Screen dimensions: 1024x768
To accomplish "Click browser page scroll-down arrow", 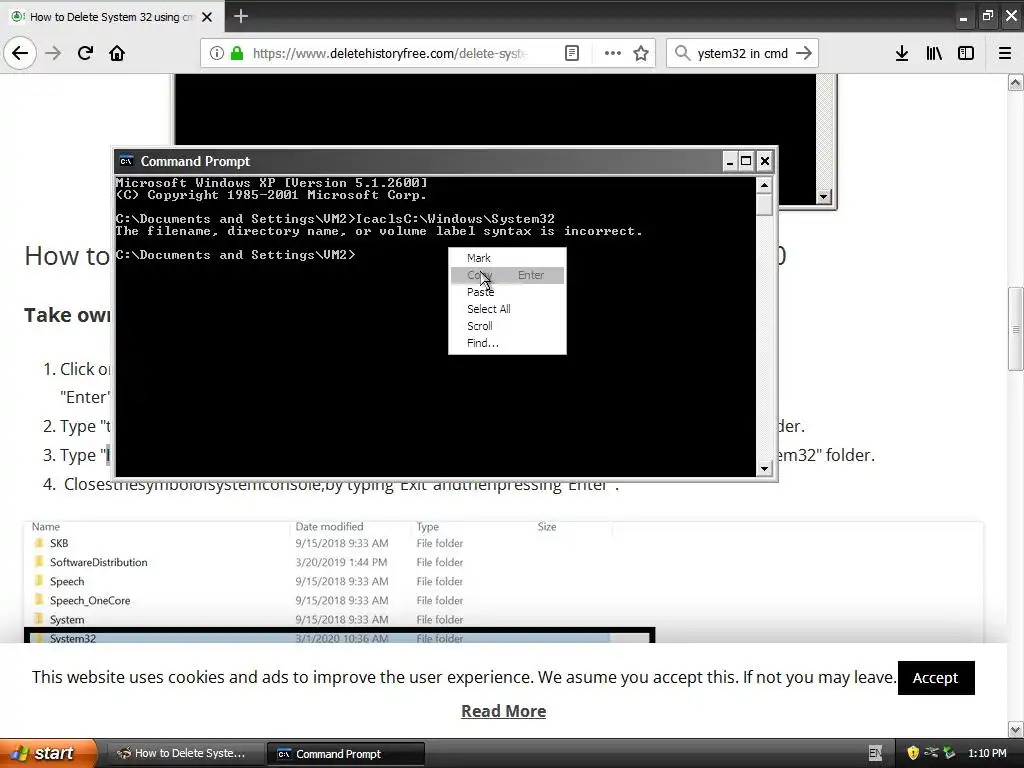I will (x=1016, y=729).
